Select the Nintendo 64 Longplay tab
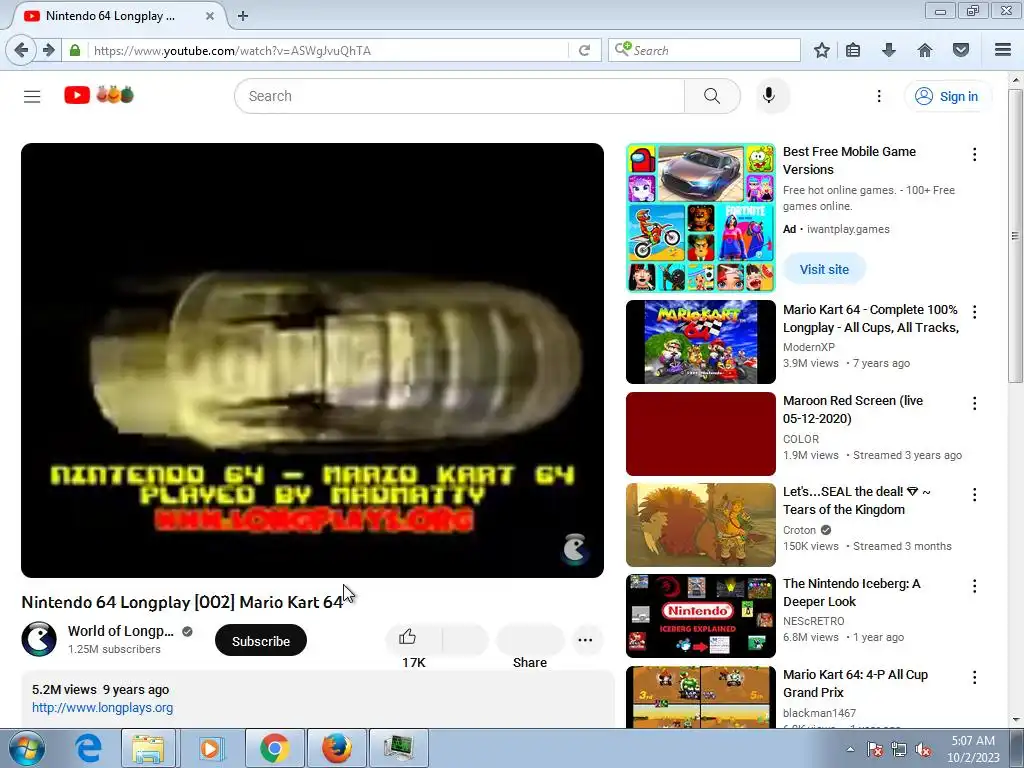Image resolution: width=1024 pixels, height=768 pixels. tap(116, 16)
